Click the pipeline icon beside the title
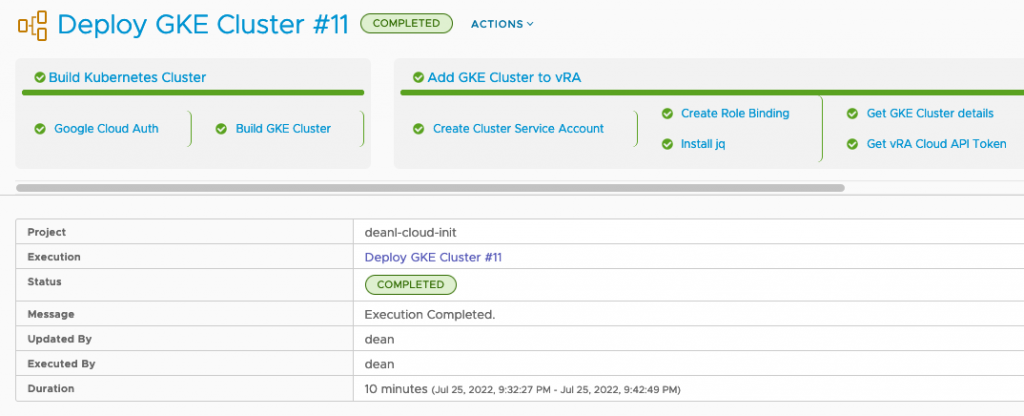Screen dimensions: 1024x416 [x=33, y=25]
